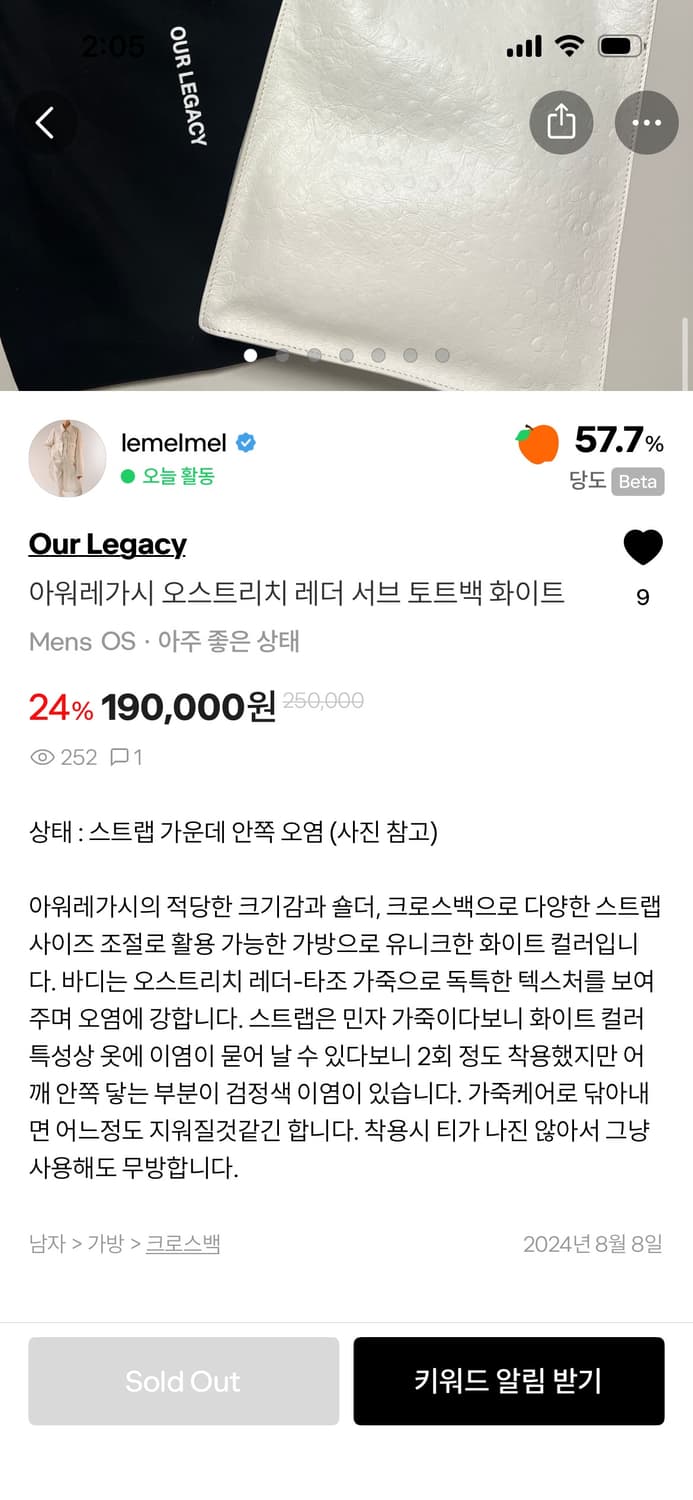The width and height of the screenshot is (693, 1500).
Task: Tap the Wi-Fi icon in the status bar
Action: point(571,45)
